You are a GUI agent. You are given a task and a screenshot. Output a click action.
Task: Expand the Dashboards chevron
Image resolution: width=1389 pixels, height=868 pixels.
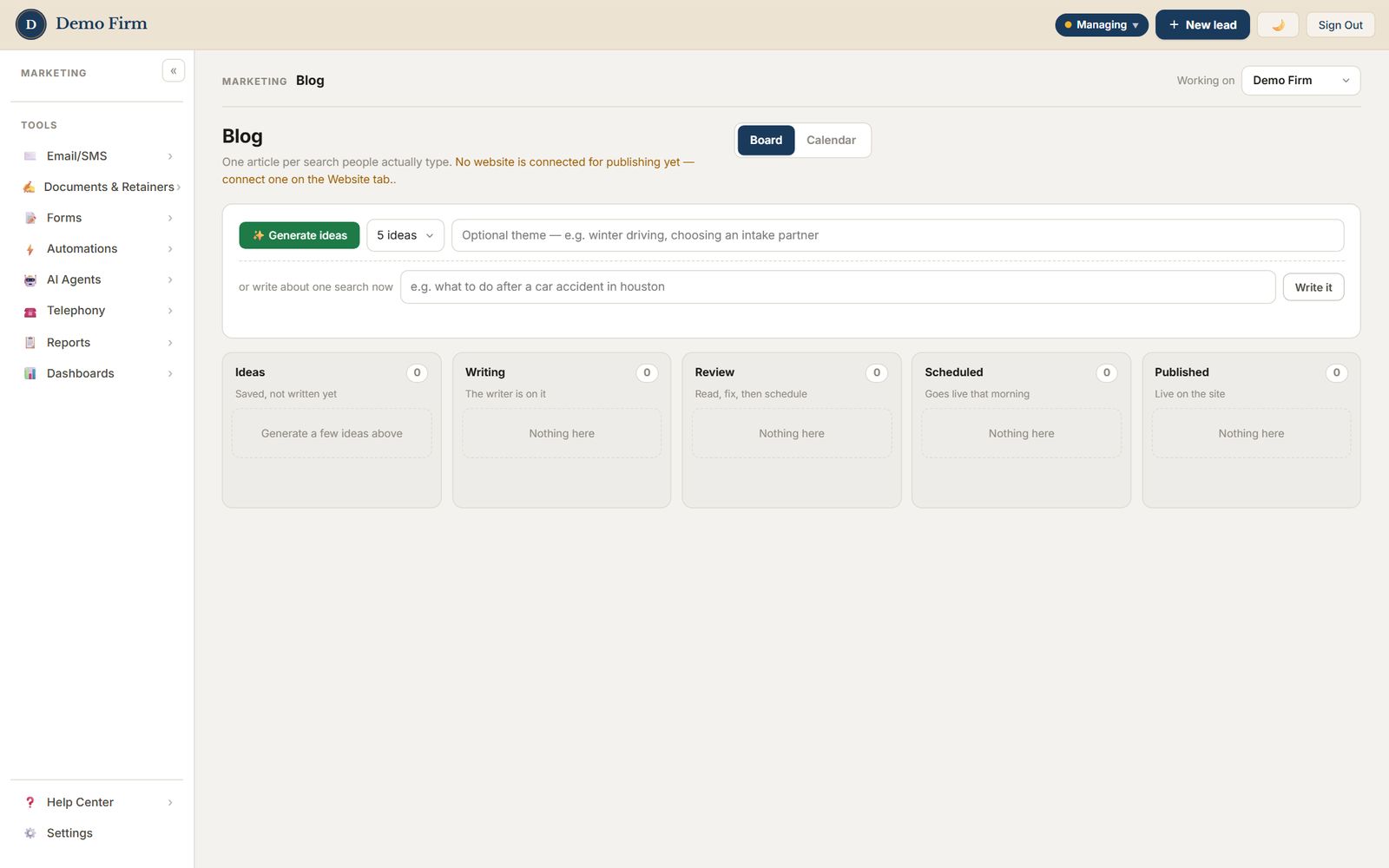tap(170, 373)
